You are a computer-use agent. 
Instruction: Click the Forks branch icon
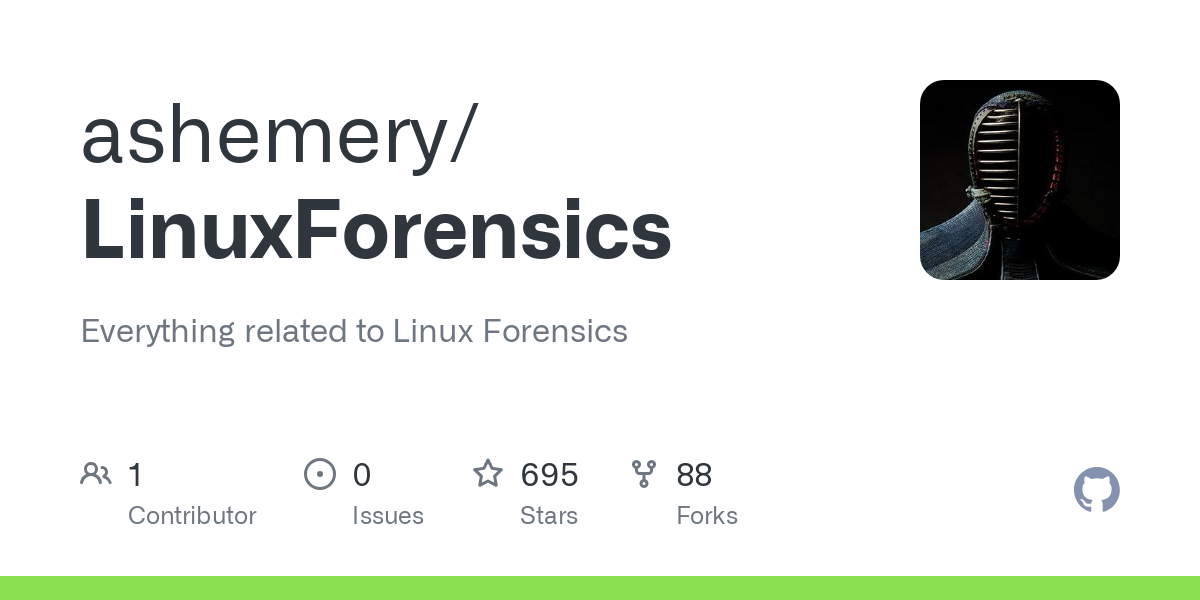(x=644, y=474)
